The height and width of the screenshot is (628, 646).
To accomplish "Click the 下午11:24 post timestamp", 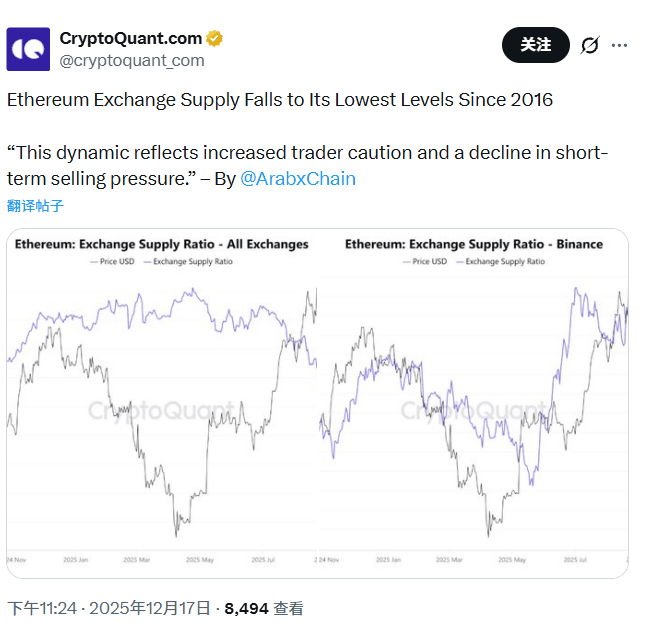I will (39, 608).
